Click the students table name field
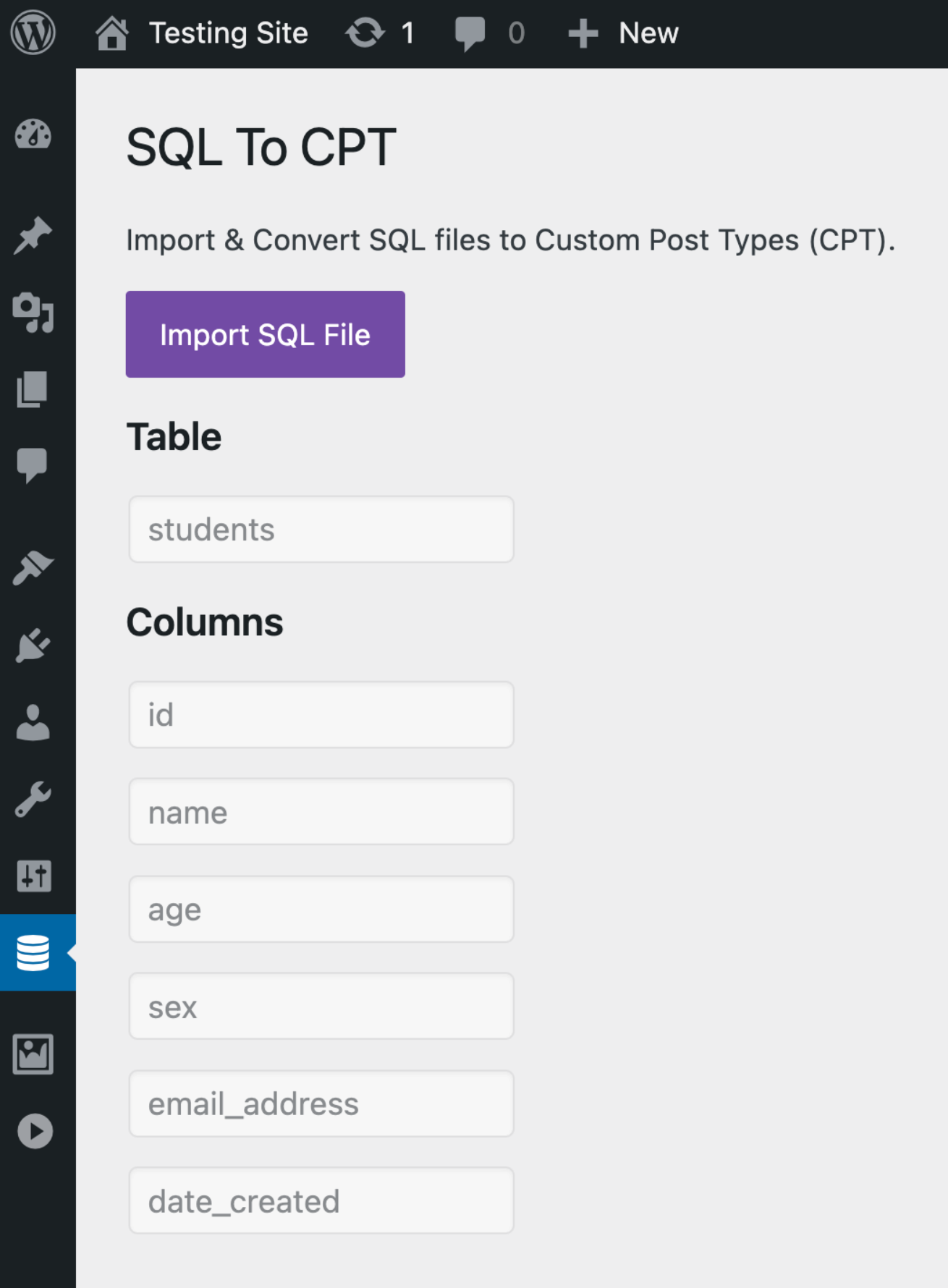The width and height of the screenshot is (948, 1288). click(x=321, y=530)
